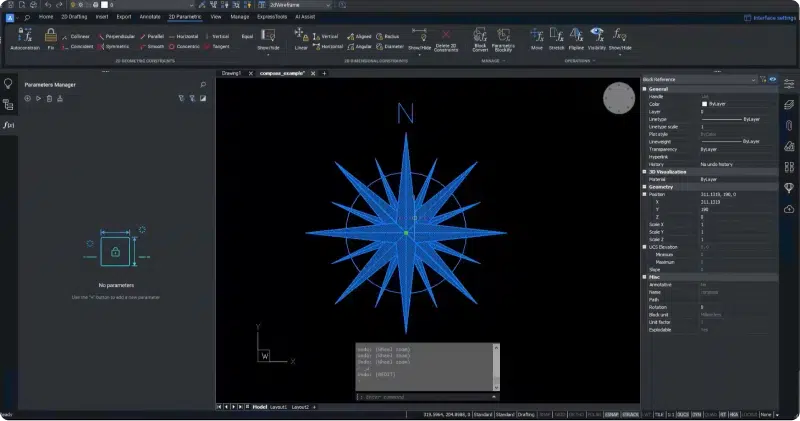The height and width of the screenshot is (421, 800).
Task: Click the Delete 2D Constraints icon
Action: [x=446, y=36]
